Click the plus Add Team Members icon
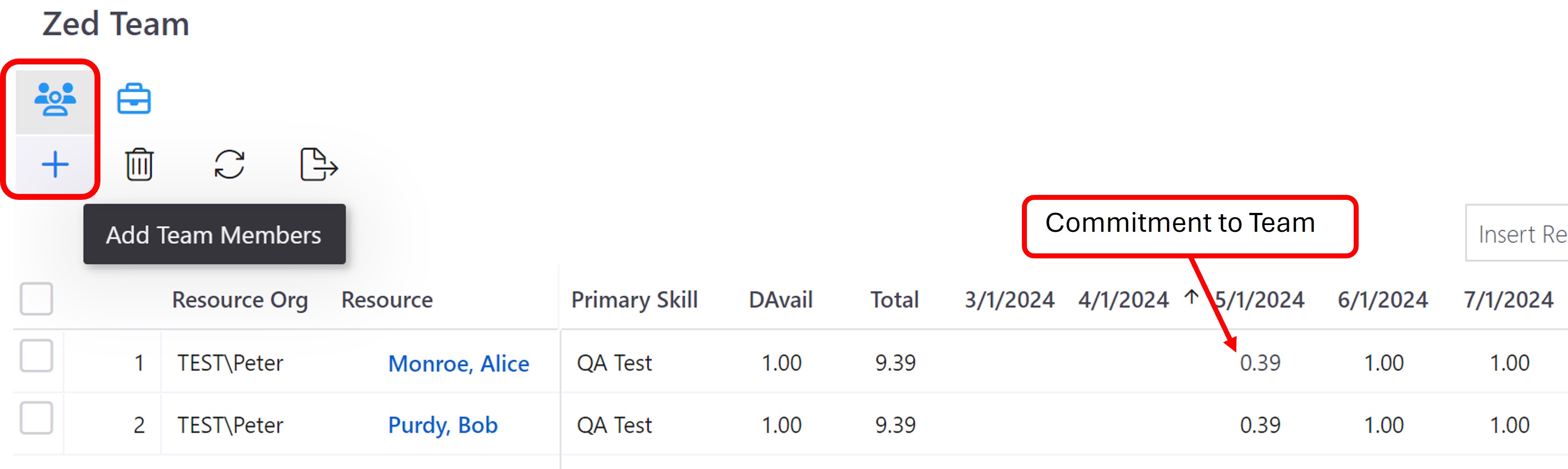The width and height of the screenshot is (1568, 469). pyautogui.click(x=55, y=164)
